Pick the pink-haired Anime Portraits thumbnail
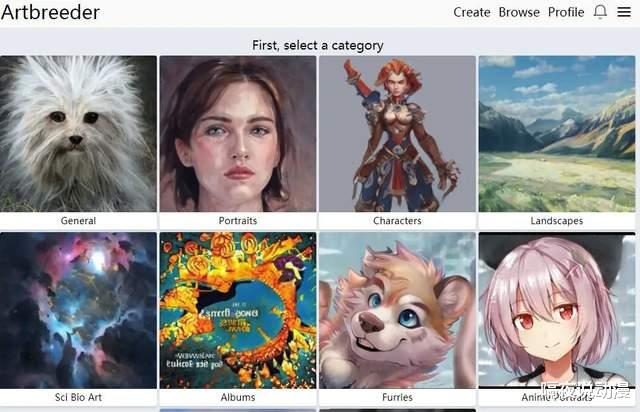Image resolution: width=640 pixels, height=412 pixels. (x=557, y=310)
